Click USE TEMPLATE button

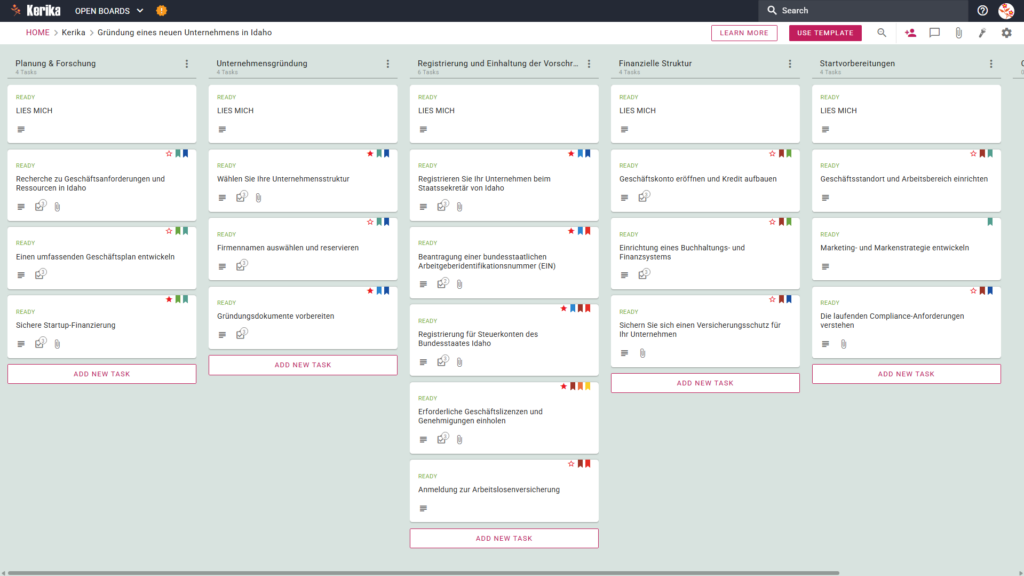825,33
